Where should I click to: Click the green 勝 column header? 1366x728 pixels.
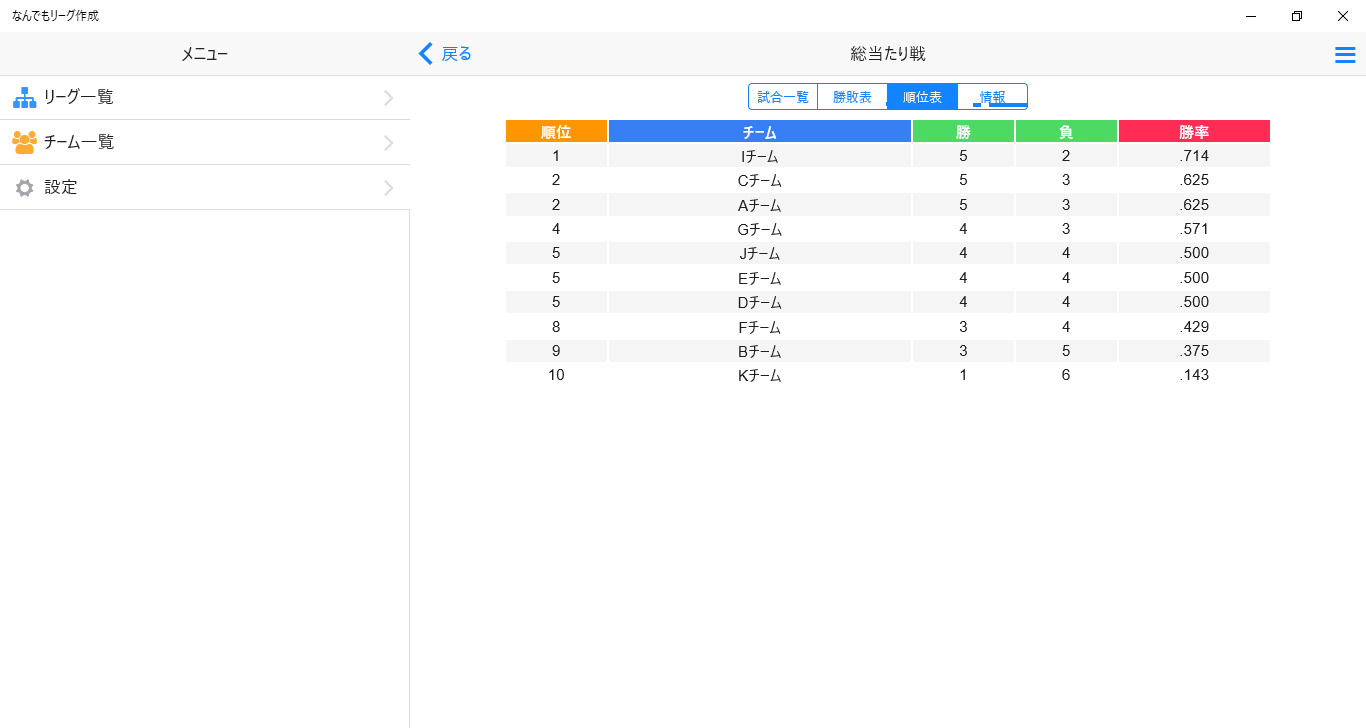[x=963, y=132]
